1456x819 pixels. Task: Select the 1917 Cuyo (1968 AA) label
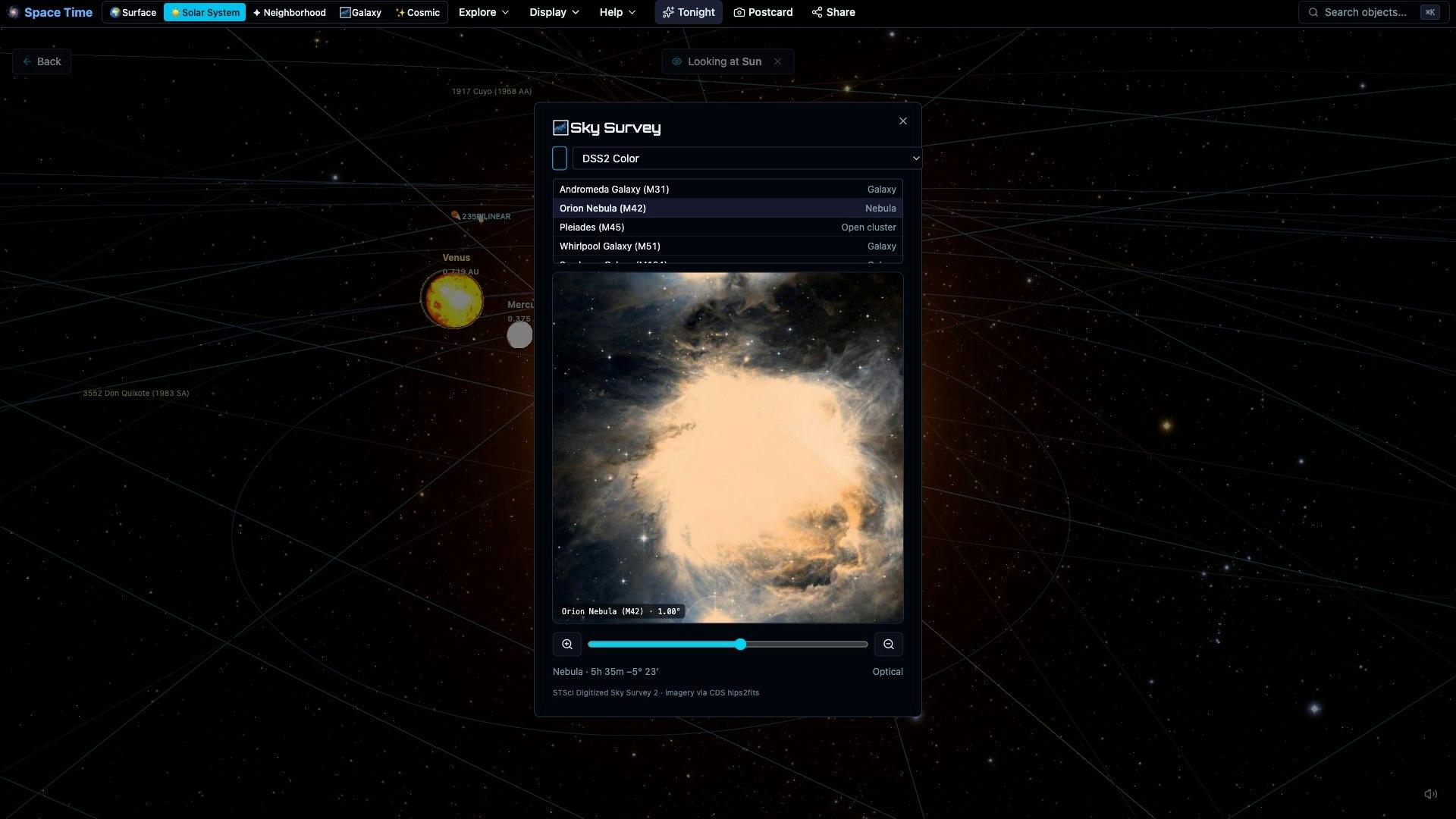(x=491, y=92)
